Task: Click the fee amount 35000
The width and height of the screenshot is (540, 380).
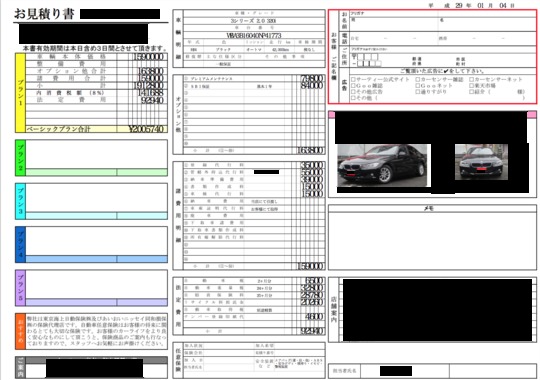Action: click(312, 165)
